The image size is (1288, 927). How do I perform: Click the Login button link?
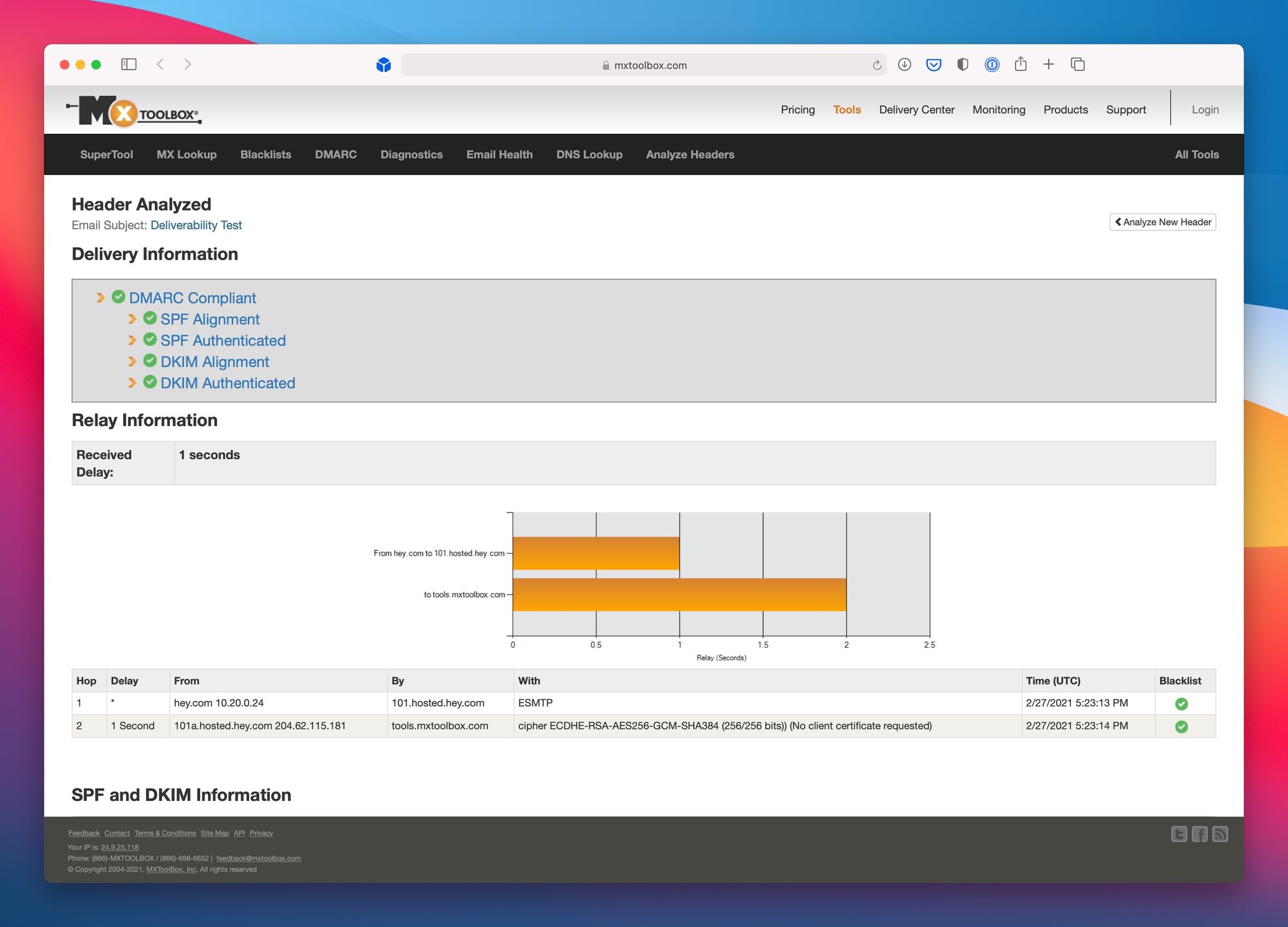1204,109
